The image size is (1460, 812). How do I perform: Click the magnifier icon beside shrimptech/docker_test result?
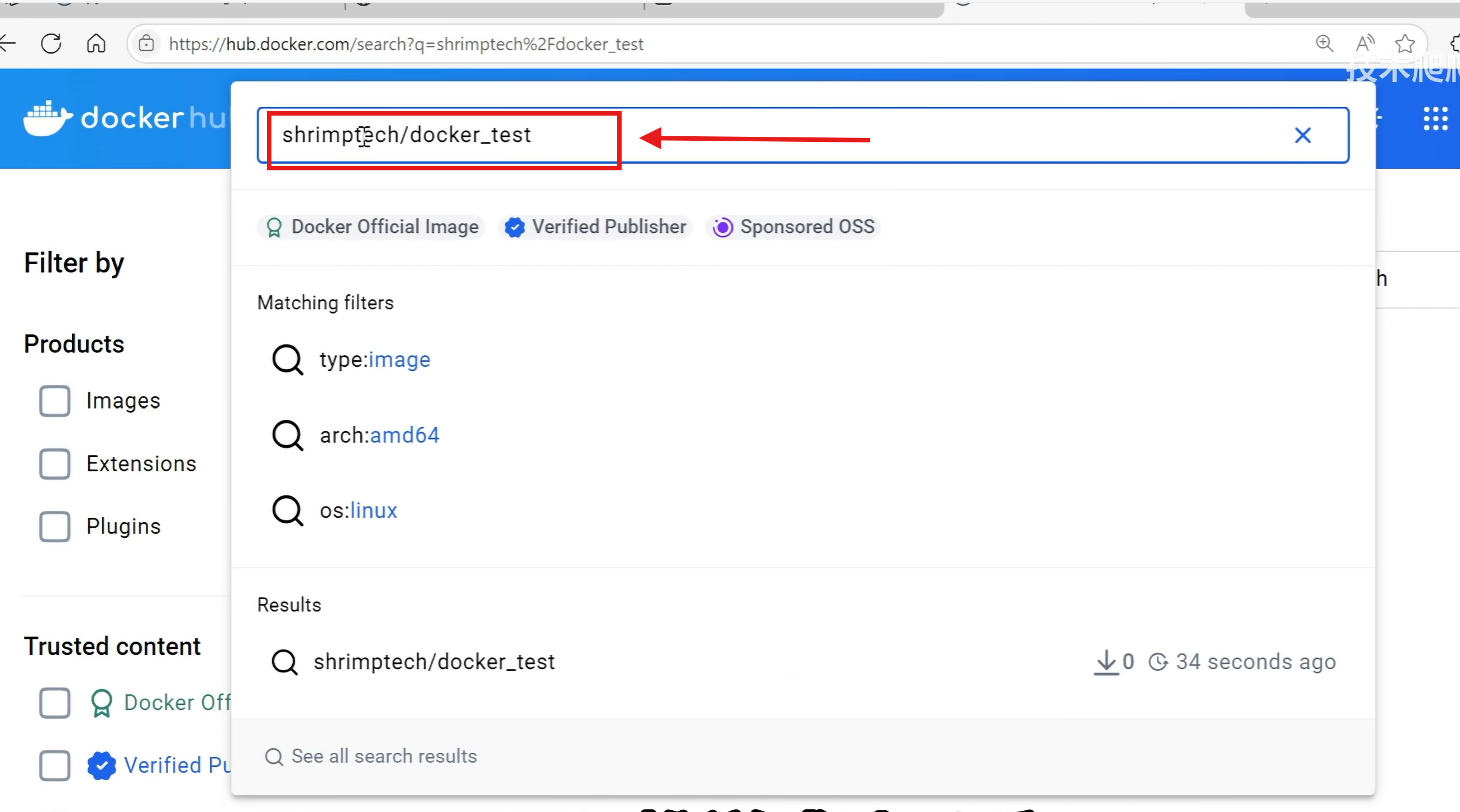tap(284, 662)
